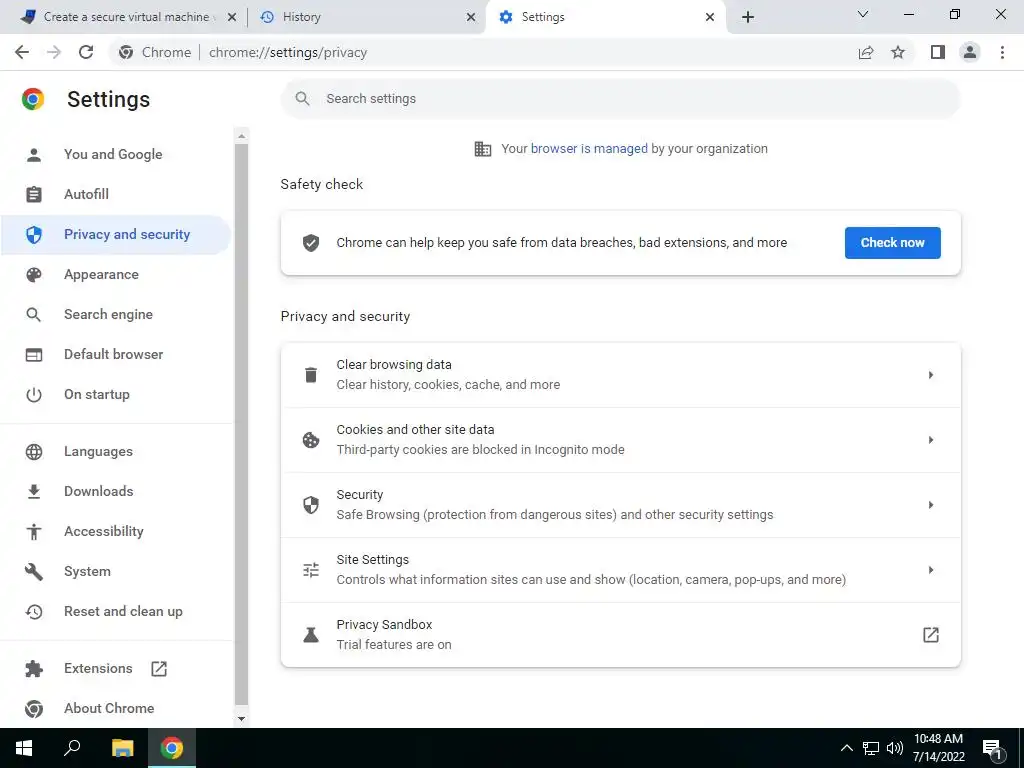Screen dimensions: 1024x768
Task: Open About Chrome
Action: click(x=115, y=709)
